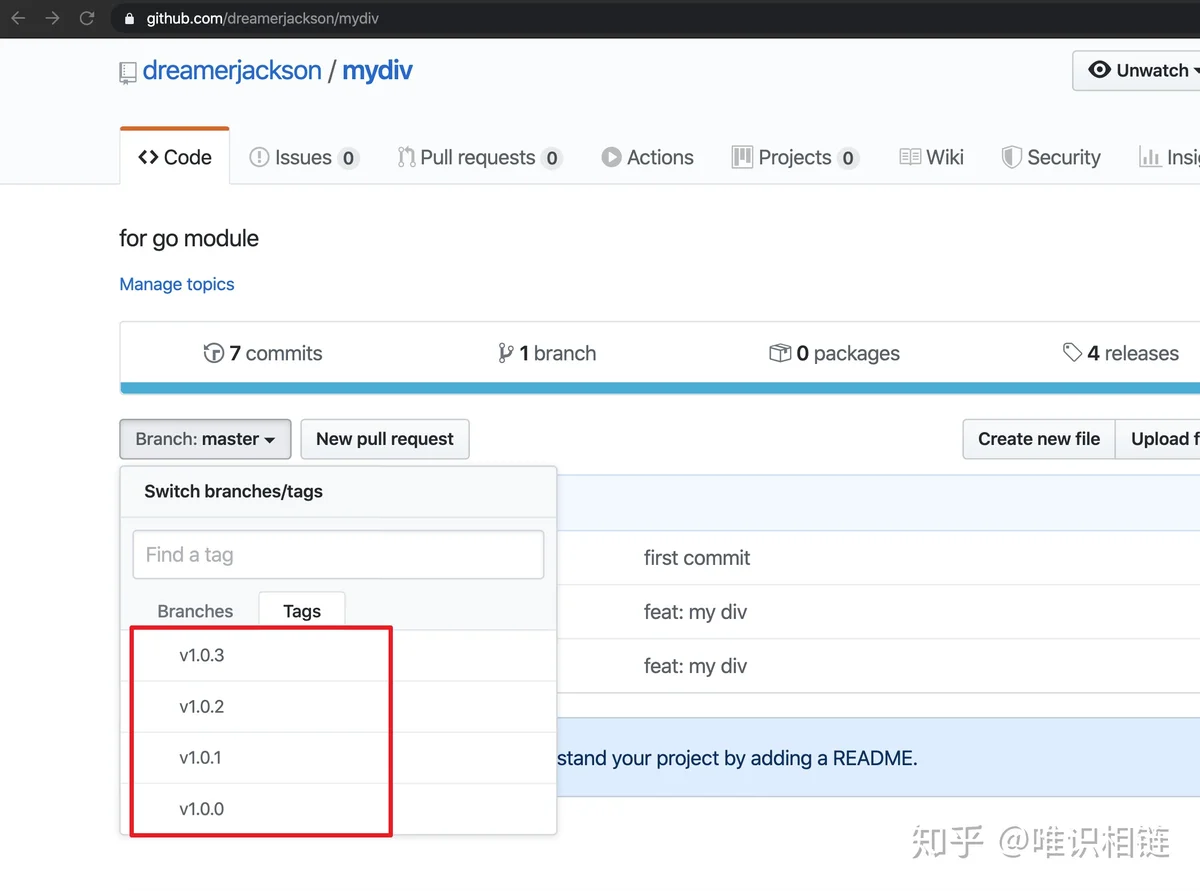Screen dimensions: 1200x891
Task: Click the New pull request button
Action: 385,439
